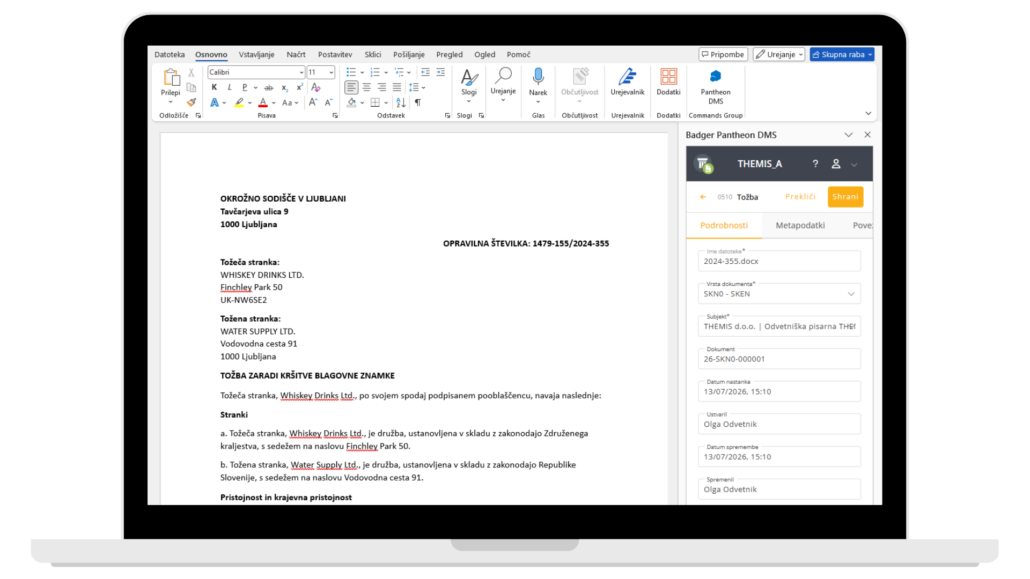
Task: Open Urejanje mode dropdown at top right
Action: (x=779, y=55)
